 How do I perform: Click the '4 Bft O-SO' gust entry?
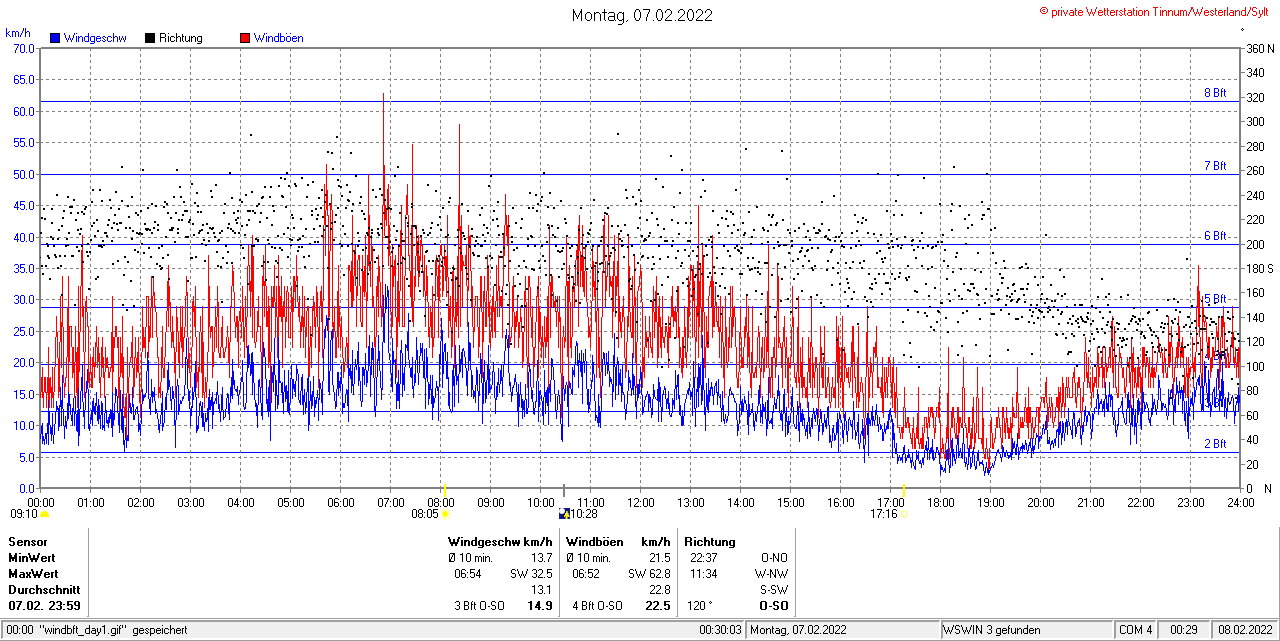pyautogui.click(x=597, y=605)
